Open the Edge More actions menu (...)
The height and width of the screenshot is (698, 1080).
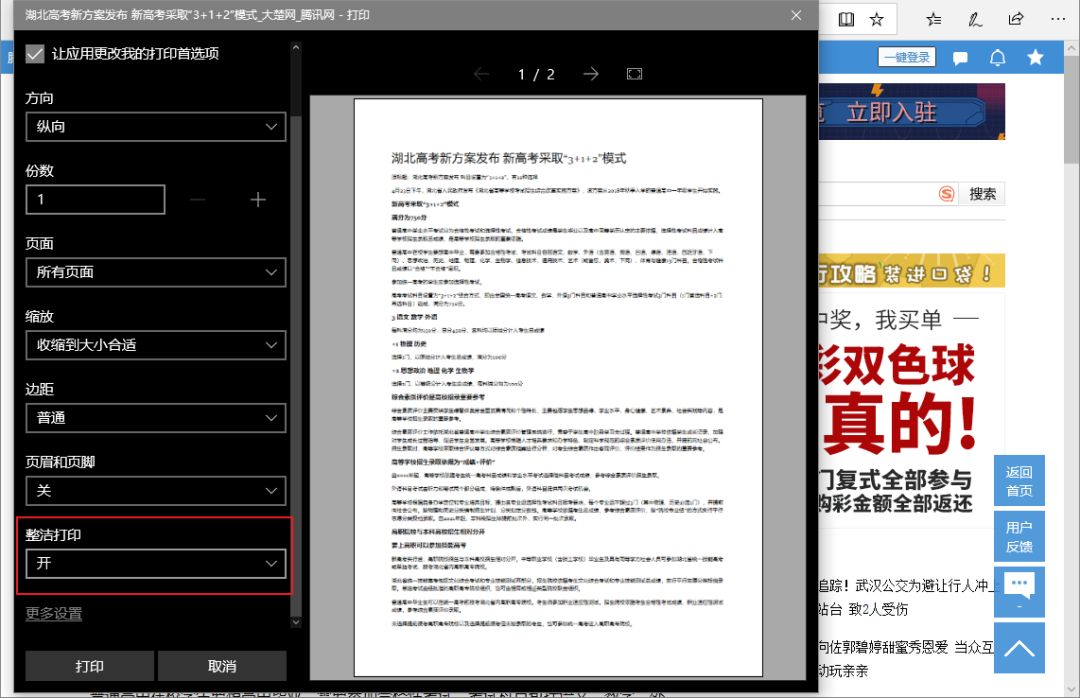click(1057, 19)
